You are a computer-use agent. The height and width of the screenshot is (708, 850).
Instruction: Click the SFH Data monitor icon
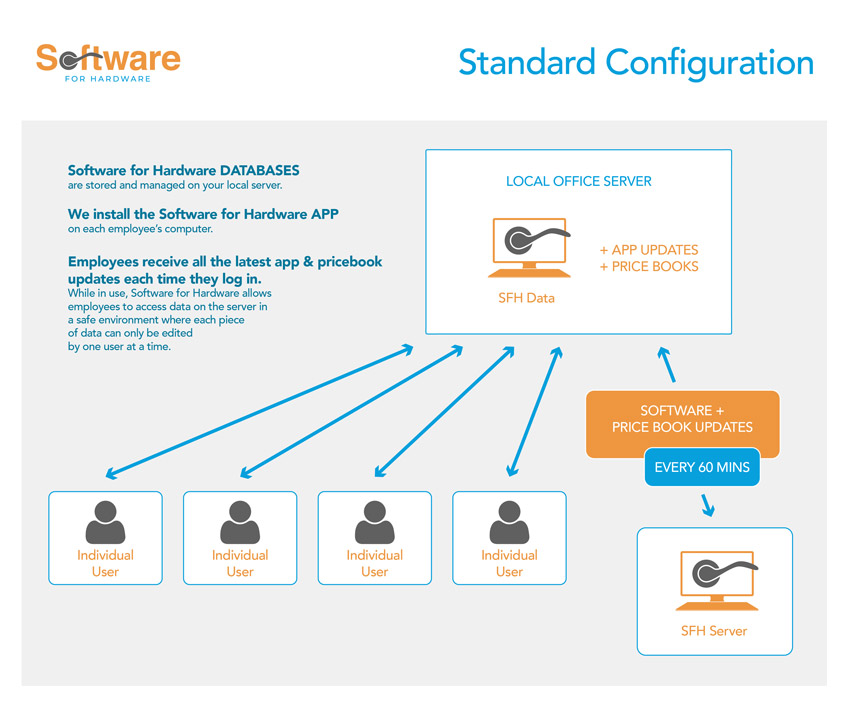(x=529, y=247)
